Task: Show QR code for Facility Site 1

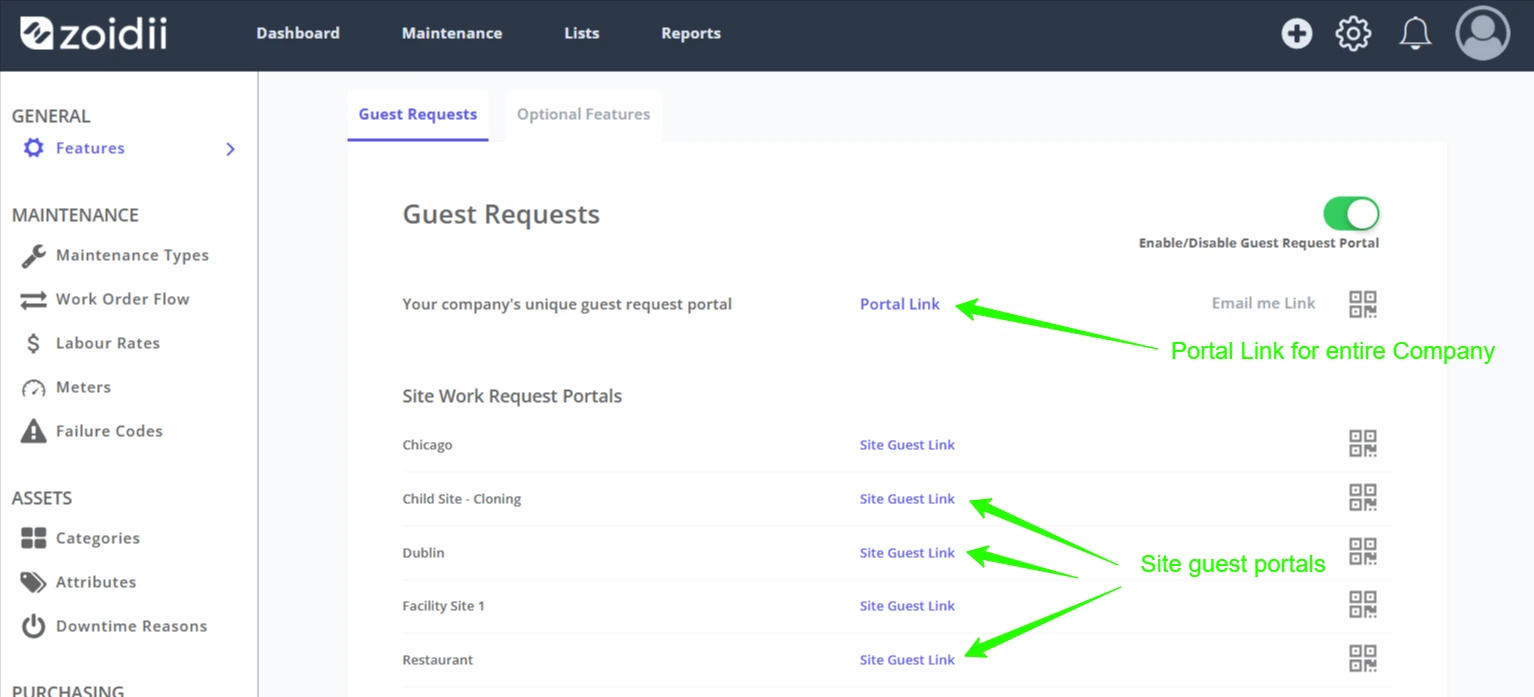Action: click(x=1363, y=605)
